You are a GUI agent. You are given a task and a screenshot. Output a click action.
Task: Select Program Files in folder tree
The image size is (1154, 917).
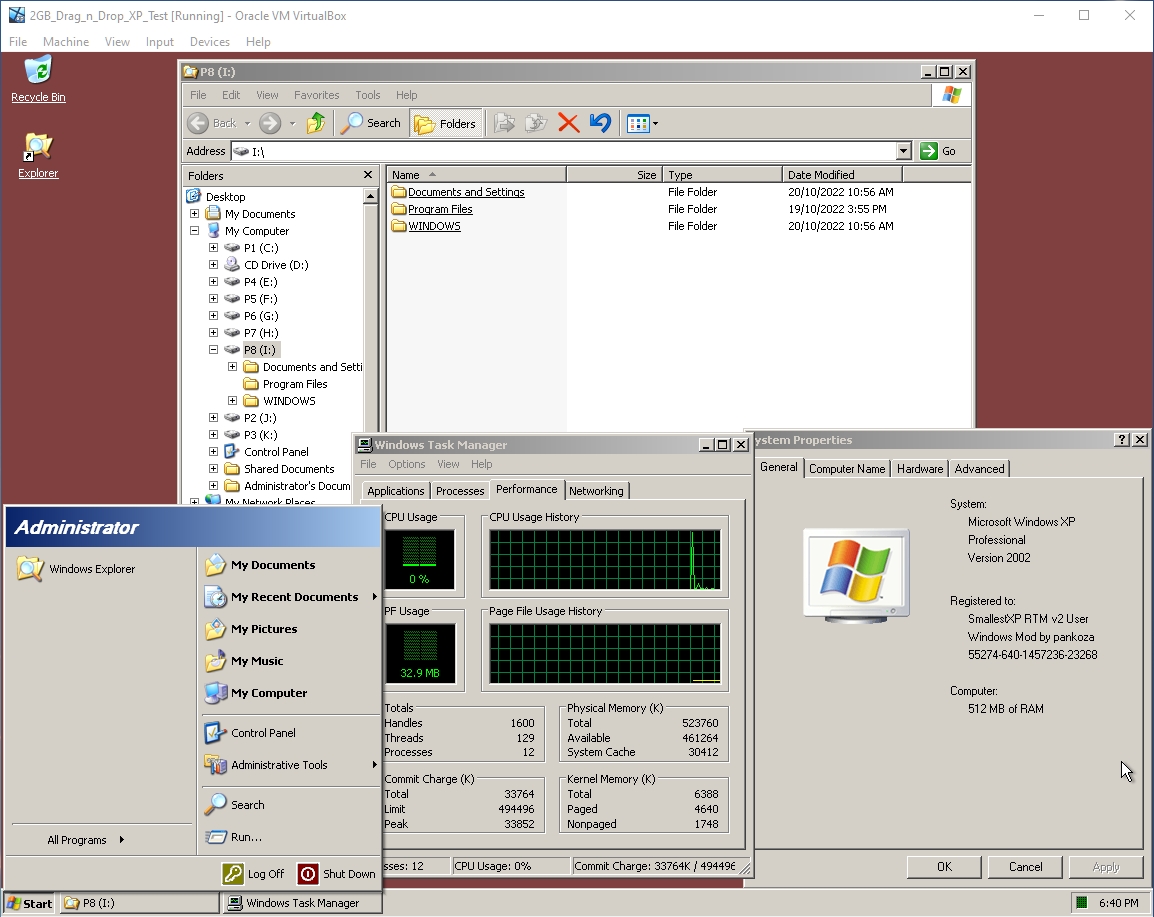pos(294,383)
